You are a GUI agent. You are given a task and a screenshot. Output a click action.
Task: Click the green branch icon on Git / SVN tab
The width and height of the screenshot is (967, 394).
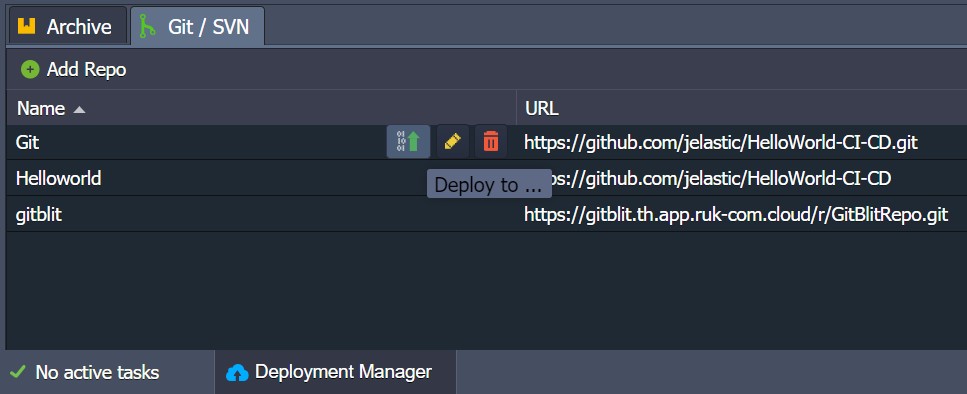click(147, 27)
